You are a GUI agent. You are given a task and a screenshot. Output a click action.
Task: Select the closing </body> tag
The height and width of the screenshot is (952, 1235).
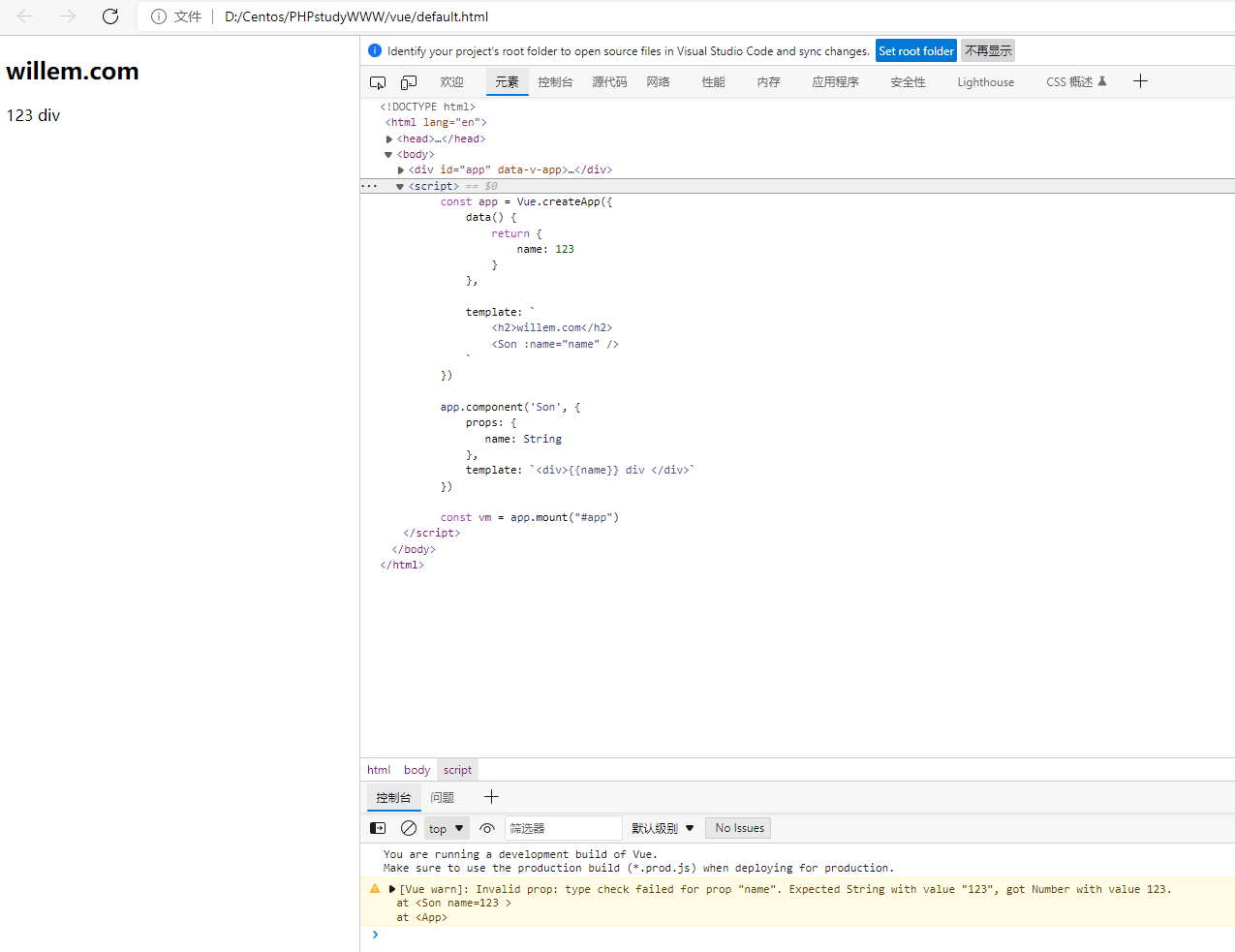[414, 549]
